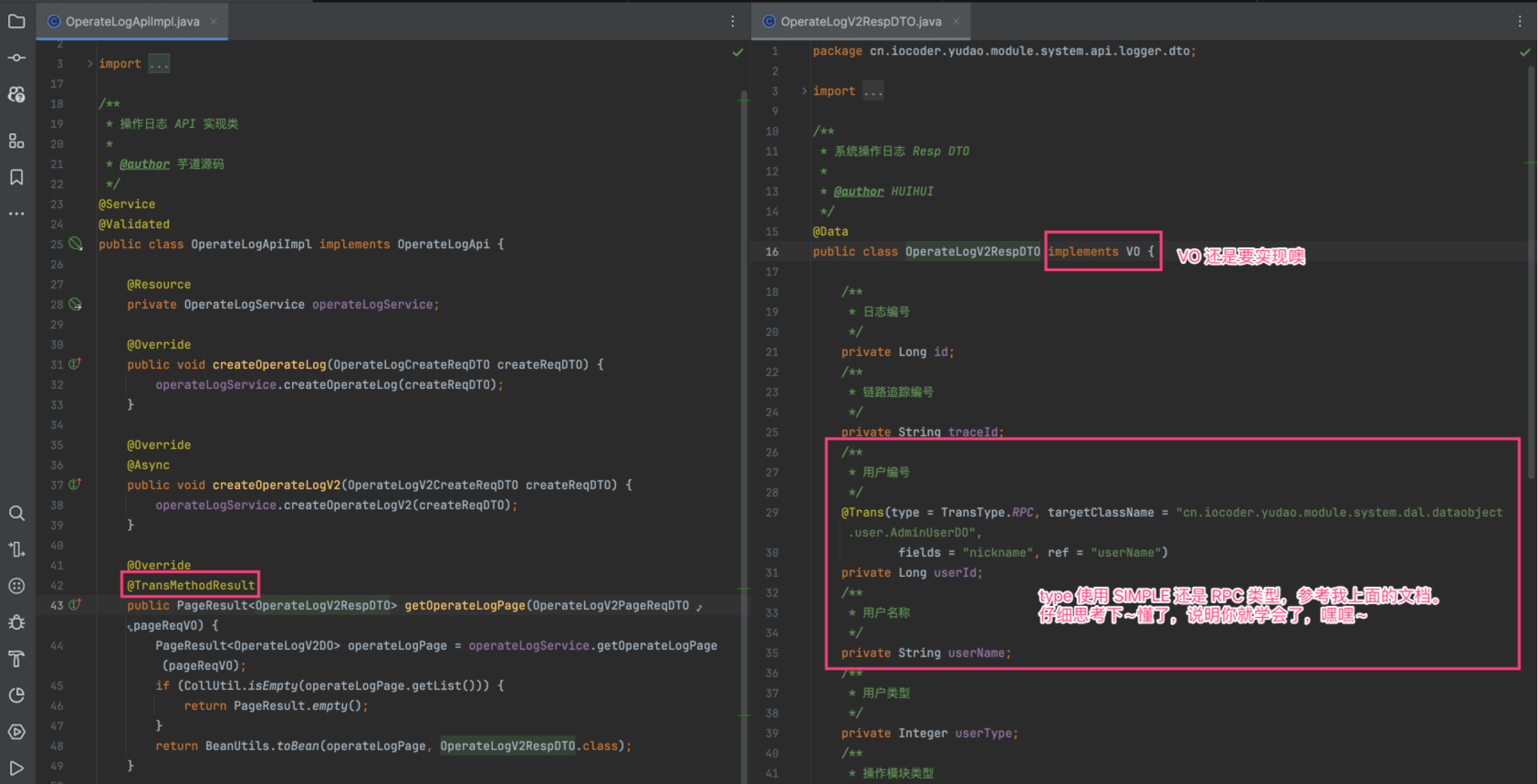Open the Commit tool window

pyautogui.click(x=16, y=57)
